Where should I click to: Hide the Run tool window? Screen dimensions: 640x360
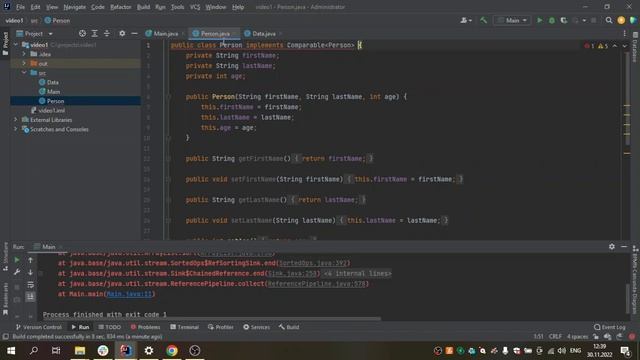click(x=624, y=247)
